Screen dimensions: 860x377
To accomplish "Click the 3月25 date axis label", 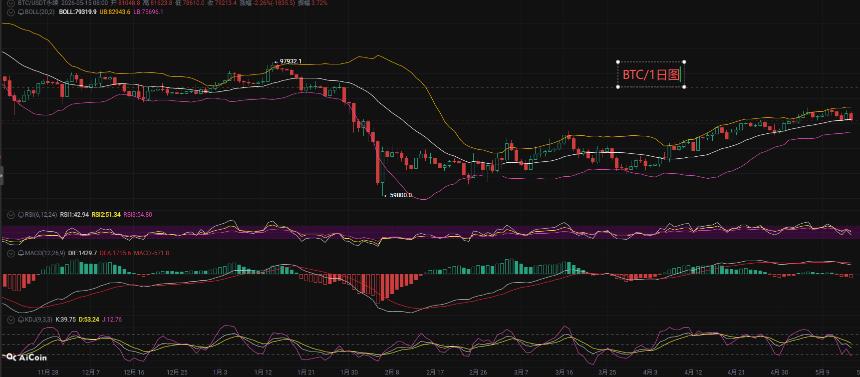I will click(x=607, y=372).
